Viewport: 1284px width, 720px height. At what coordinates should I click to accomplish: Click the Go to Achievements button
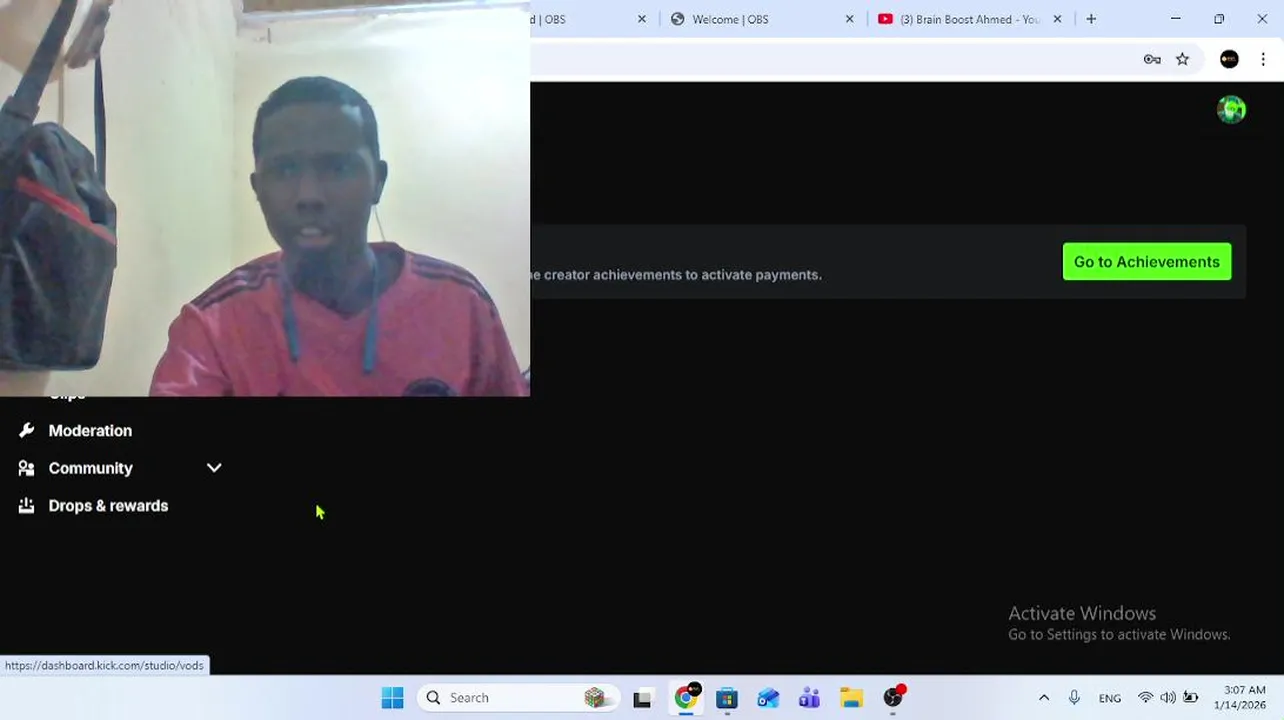(1147, 262)
